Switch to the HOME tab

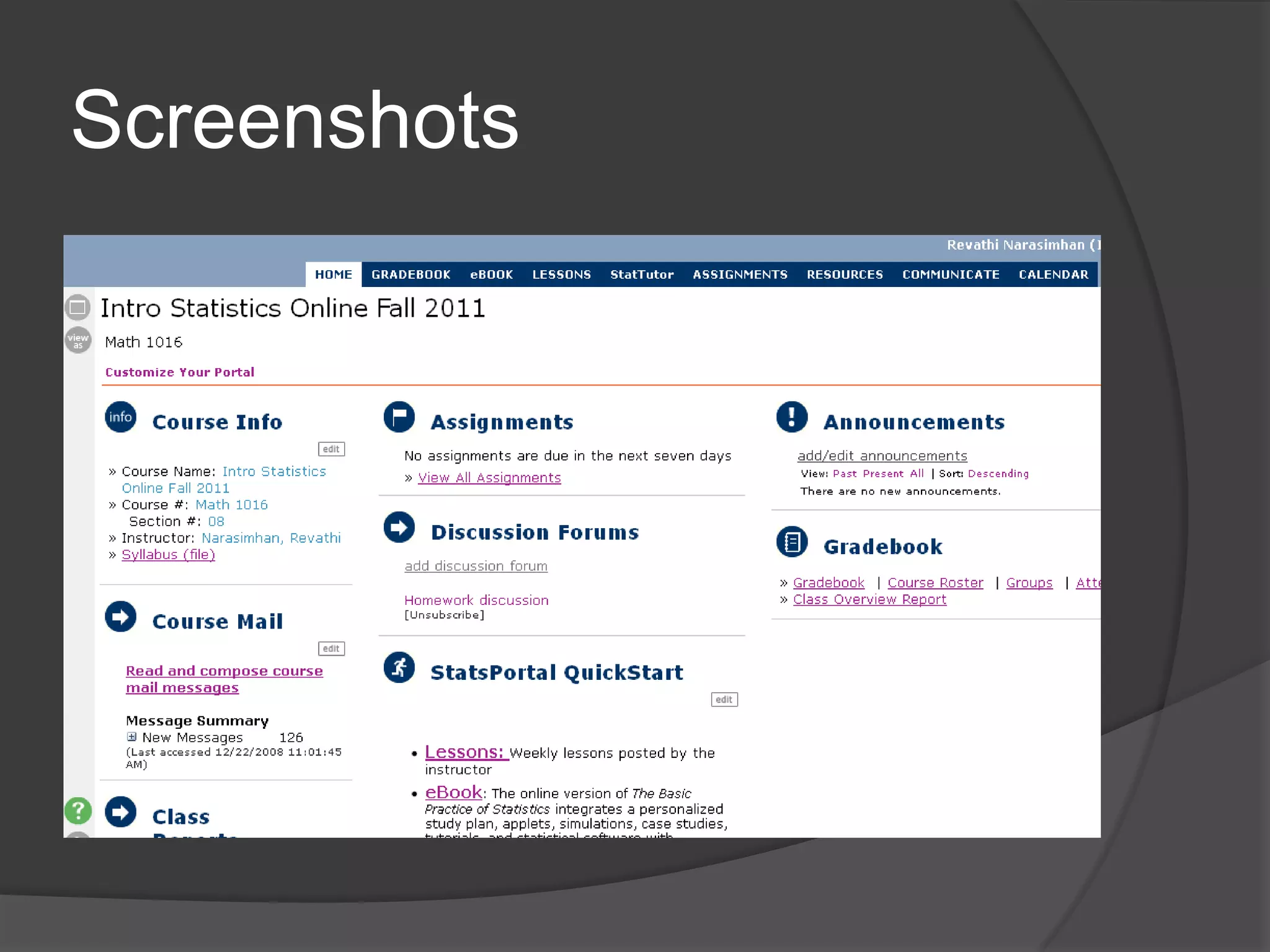334,275
